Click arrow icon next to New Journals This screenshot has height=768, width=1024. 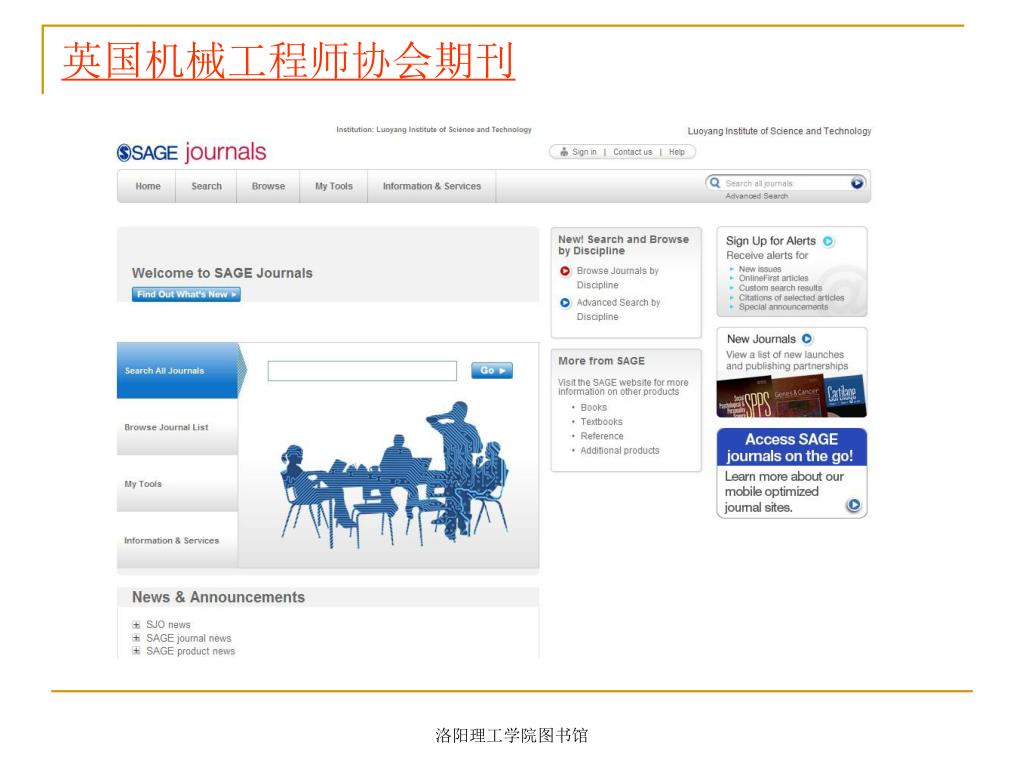pyautogui.click(x=807, y=339)
